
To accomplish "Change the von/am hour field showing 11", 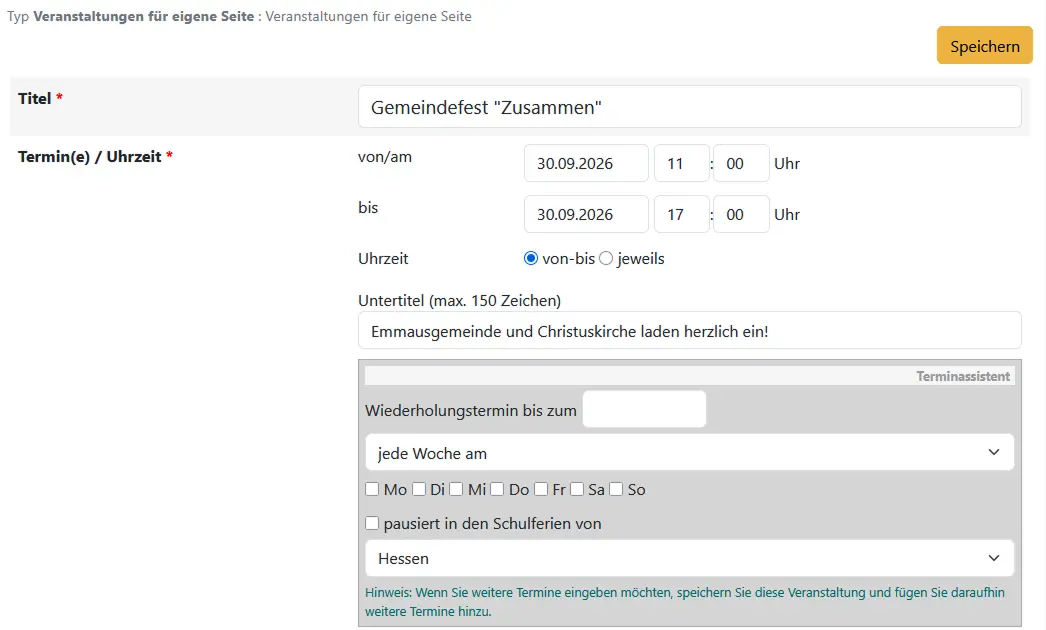I will 681,164.
